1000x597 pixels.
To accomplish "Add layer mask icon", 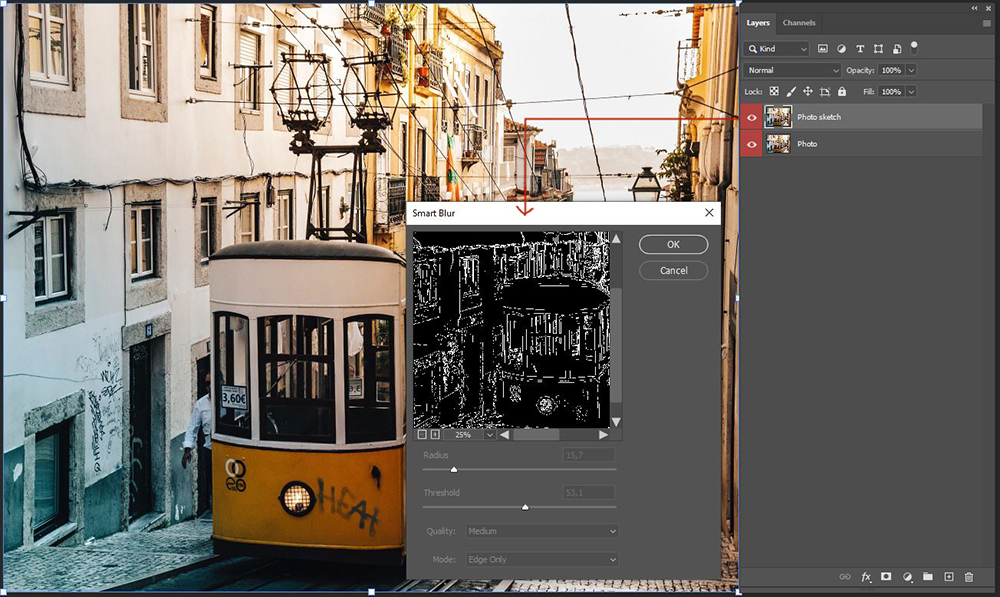I will tap(886, 576).
